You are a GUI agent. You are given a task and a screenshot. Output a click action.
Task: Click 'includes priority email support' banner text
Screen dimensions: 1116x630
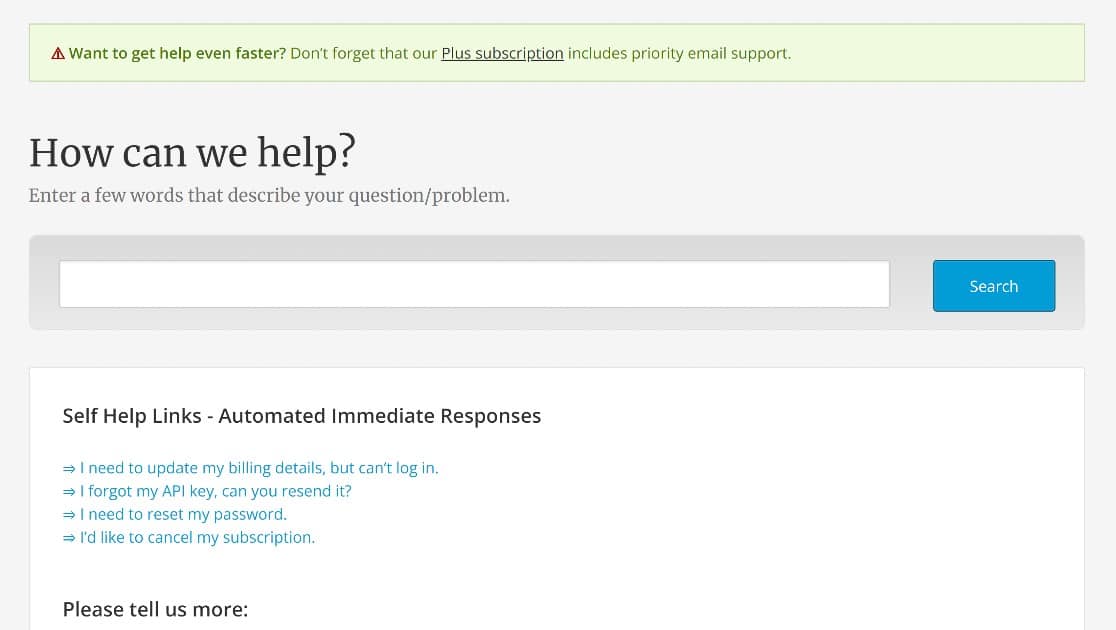[679, 53]
